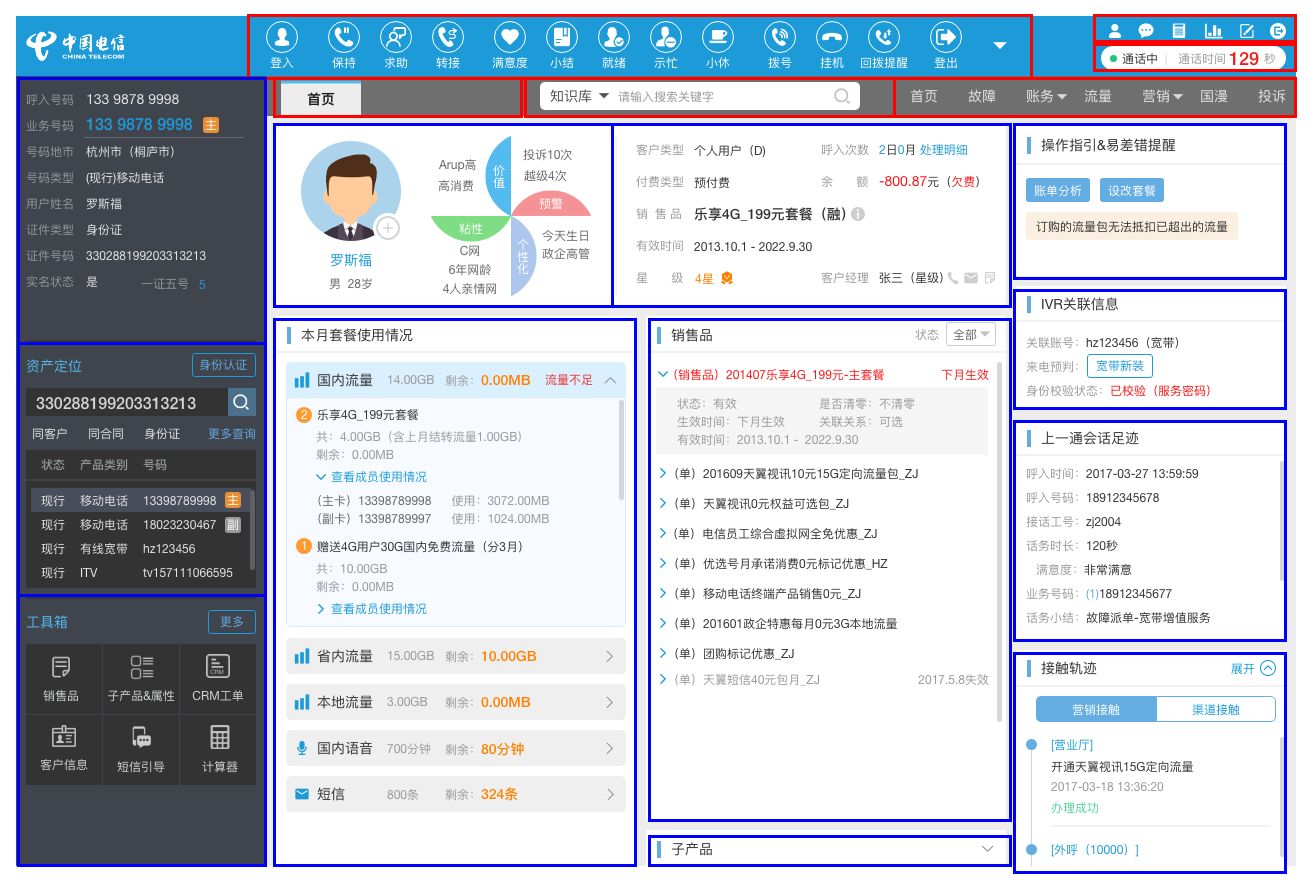Go to 国漫 in the navigation bar
This screenshot has width=1311, height=889.
[x=1214, y=96]
